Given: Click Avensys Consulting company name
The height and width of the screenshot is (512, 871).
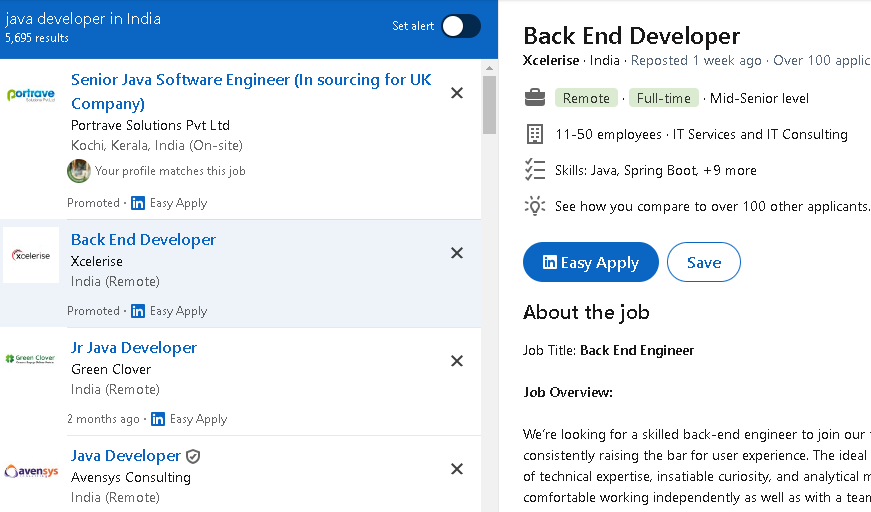Looking at the screenshot, I should (x=131, y=477).
